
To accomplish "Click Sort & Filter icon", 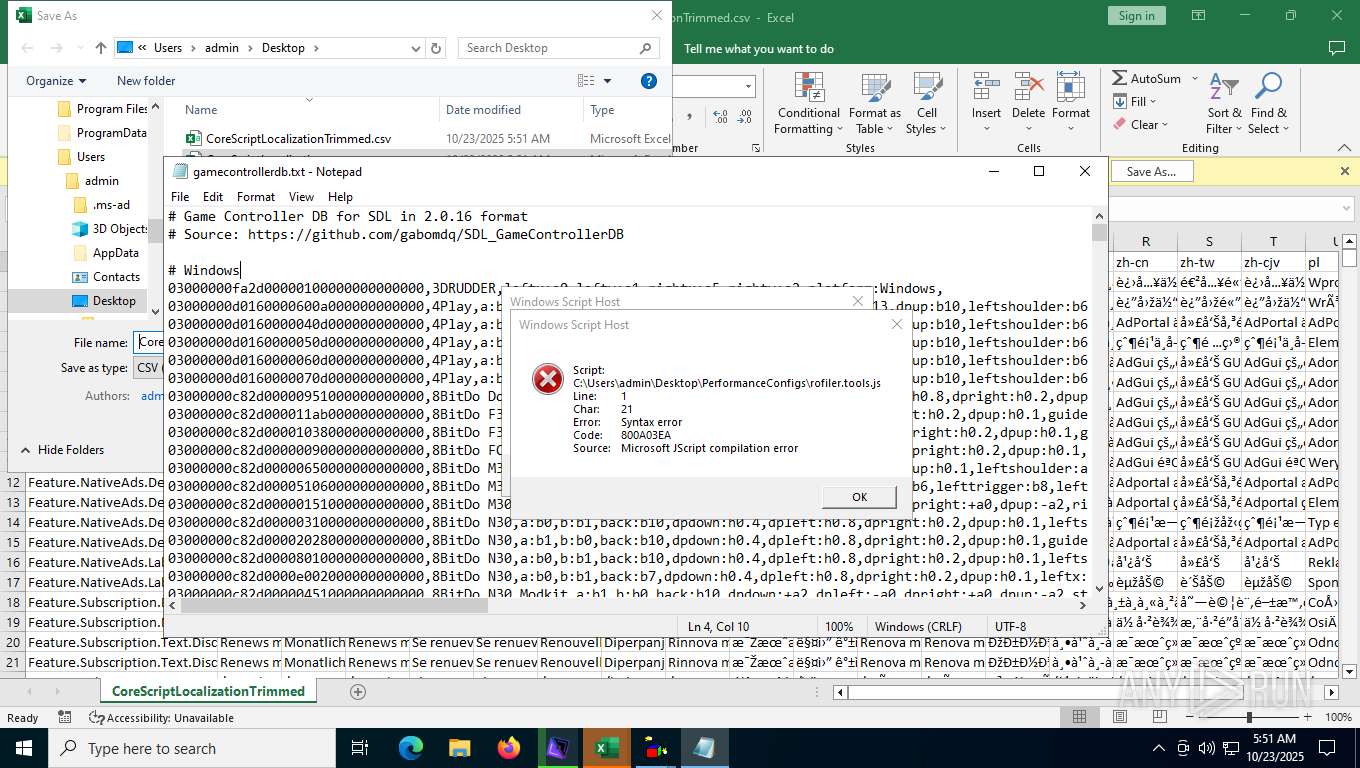I will coord(1224,104).
